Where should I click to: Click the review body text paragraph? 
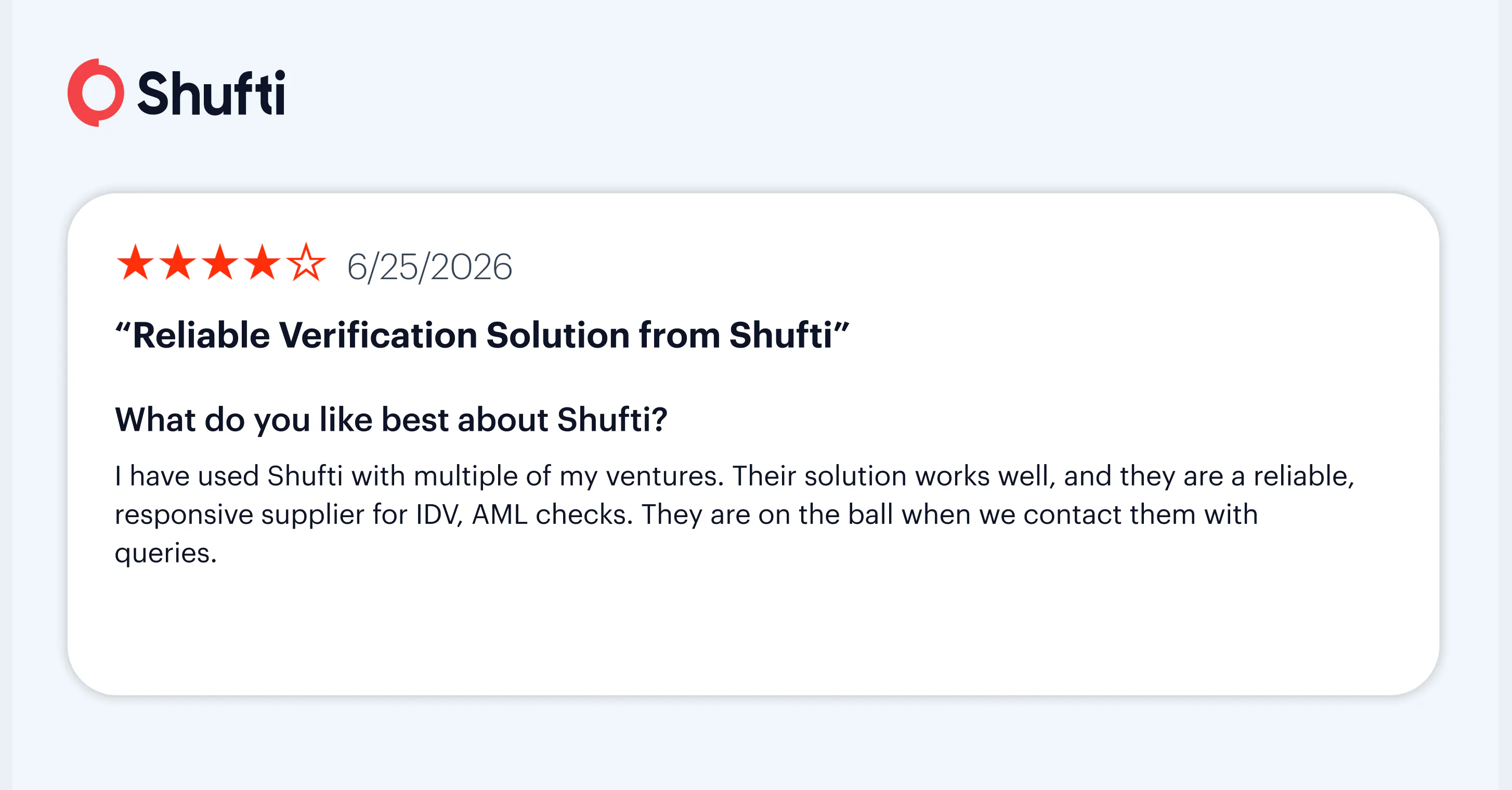coord(734,515)
